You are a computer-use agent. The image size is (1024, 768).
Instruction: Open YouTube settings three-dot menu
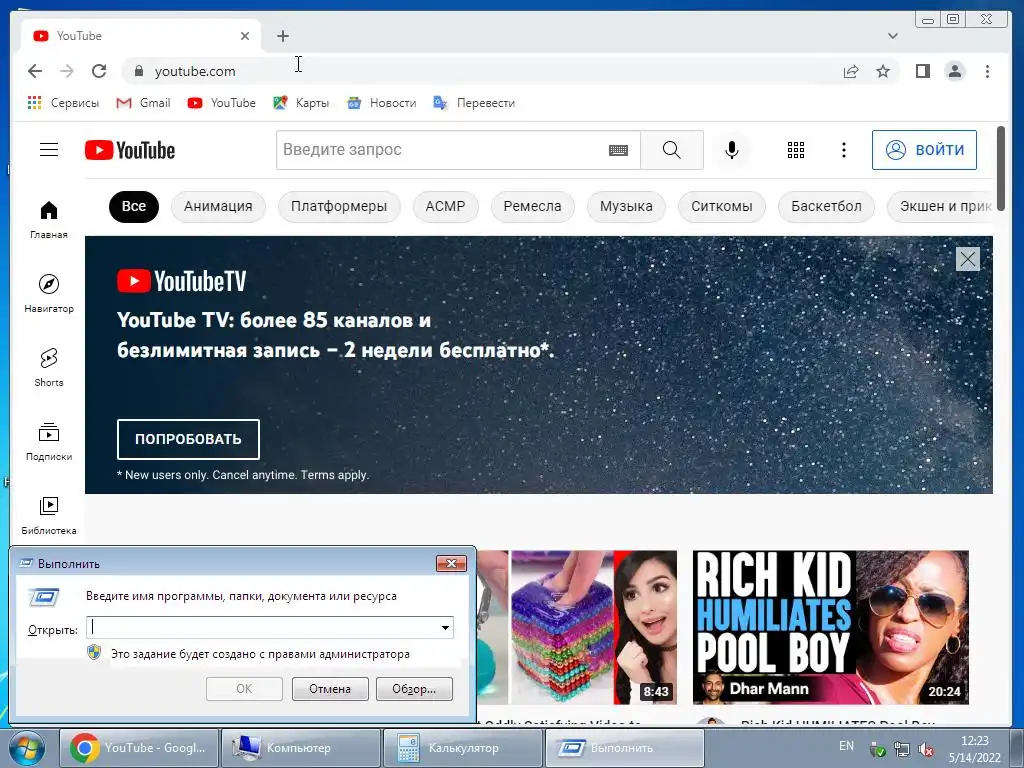point(844,150)
